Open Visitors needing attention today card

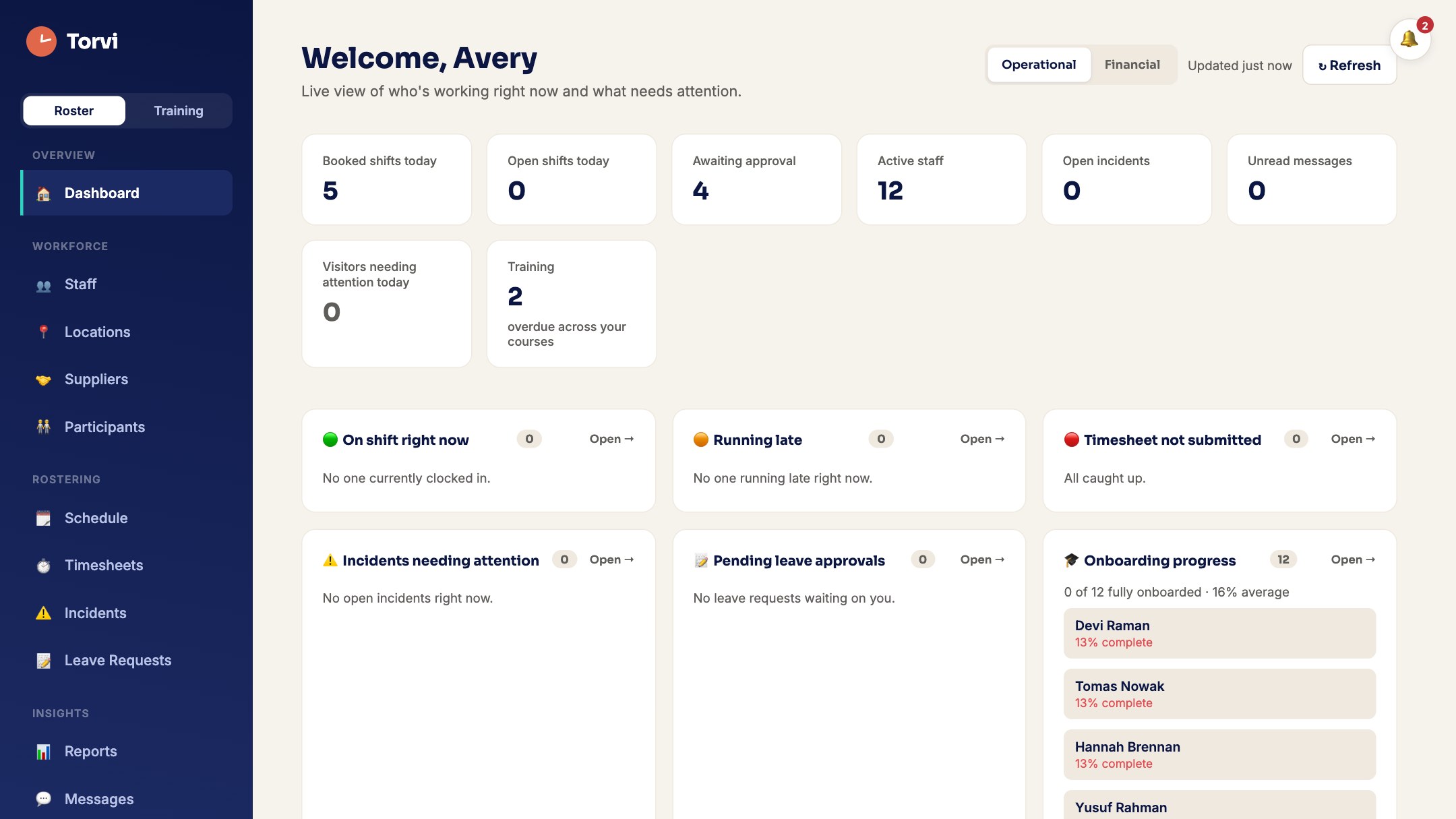click(x=386, y=304)
